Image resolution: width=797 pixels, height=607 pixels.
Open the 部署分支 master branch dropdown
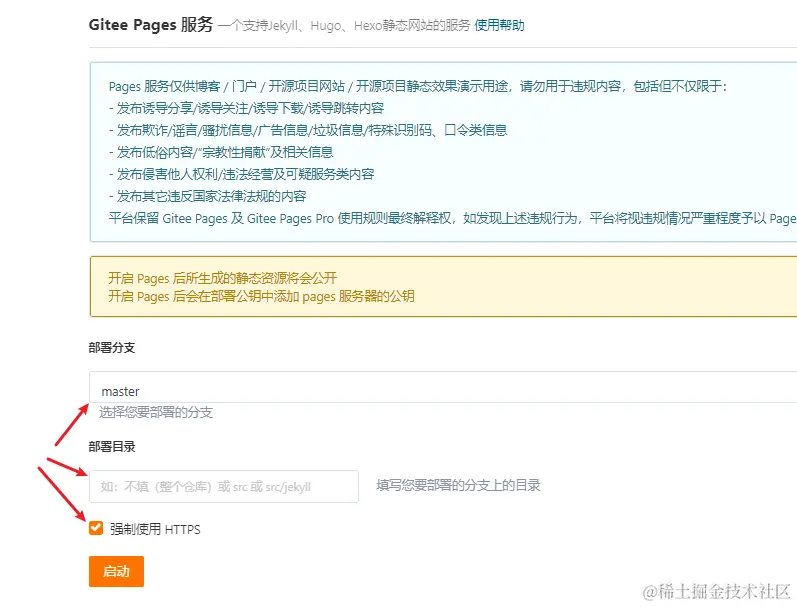tap(443, 387)
